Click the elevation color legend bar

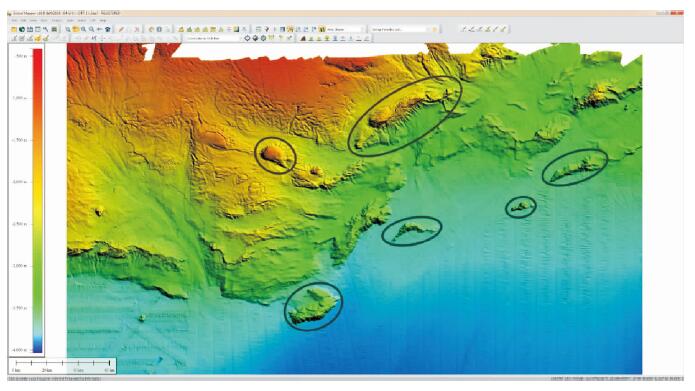[38, 200]
